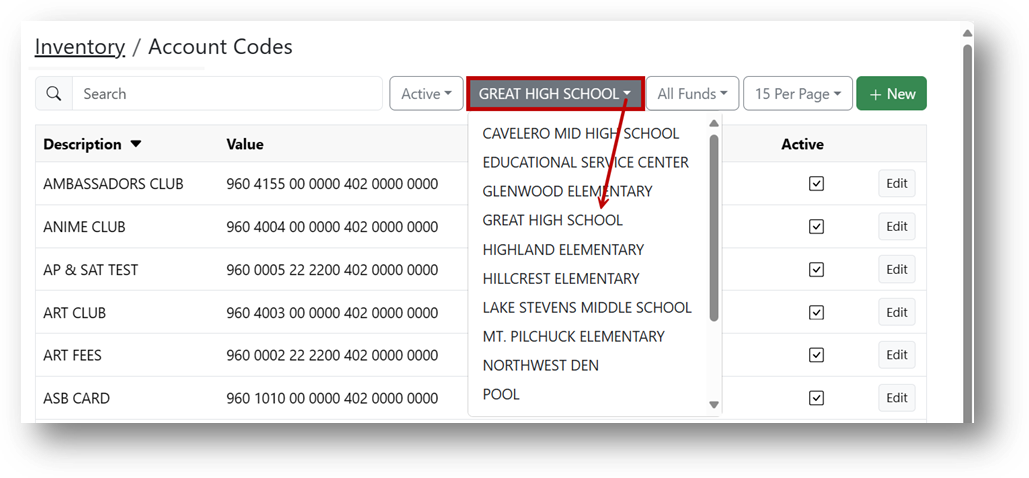The width and height of the screenshot is (1029, 478).
Task: Select HIGHLAND ELEMENTARY option
Action: point(563,250)
